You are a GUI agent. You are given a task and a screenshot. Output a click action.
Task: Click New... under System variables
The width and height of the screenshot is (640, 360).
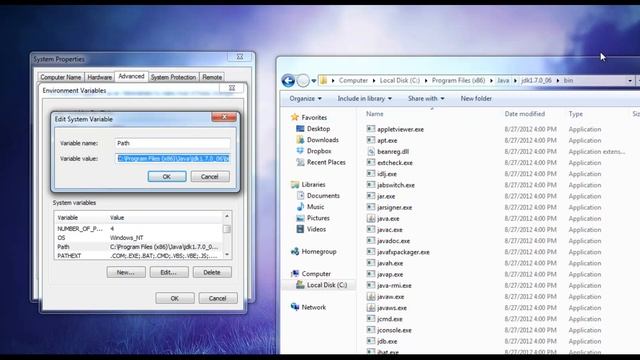click(x=126, y=272)
